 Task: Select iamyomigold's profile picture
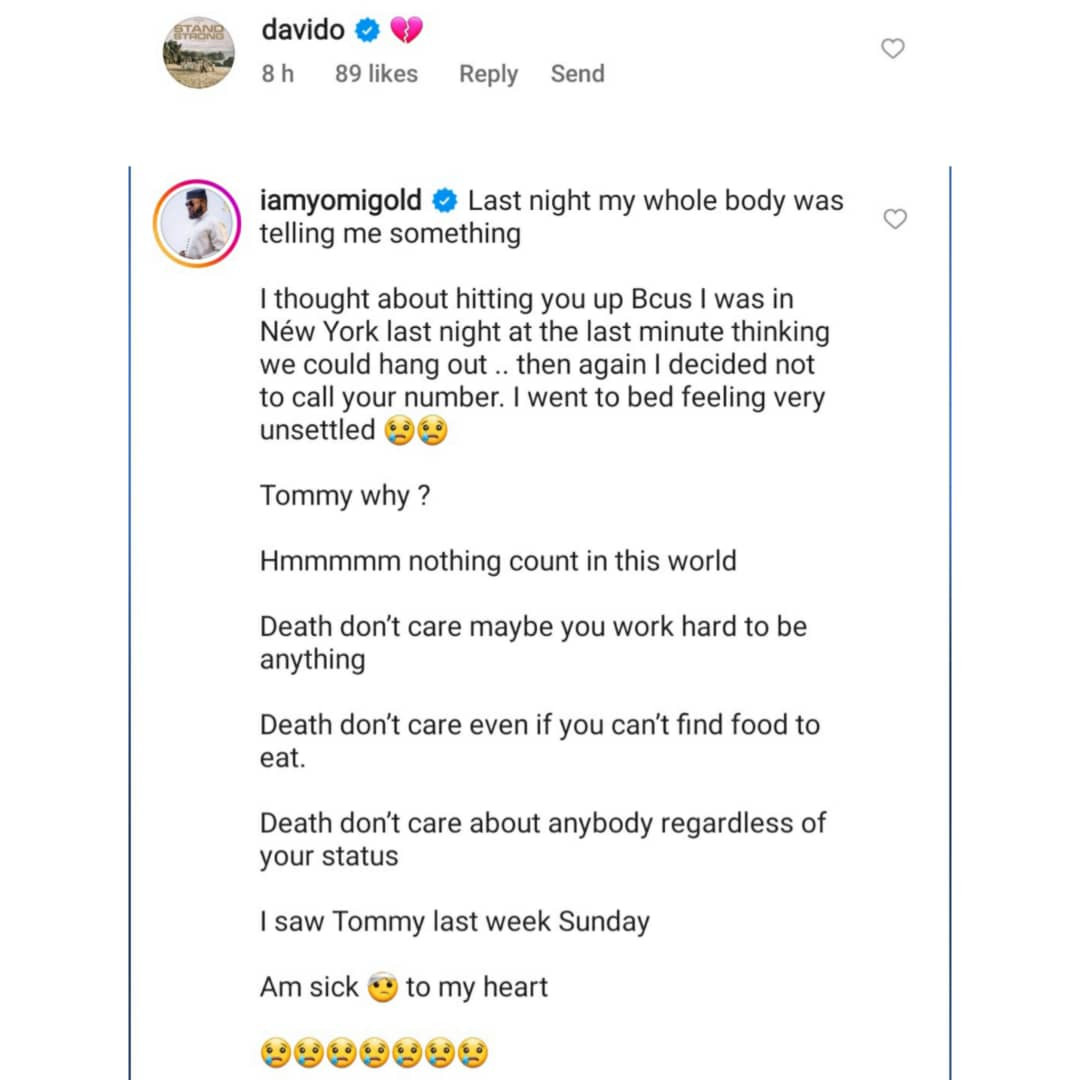click(199, 218)
